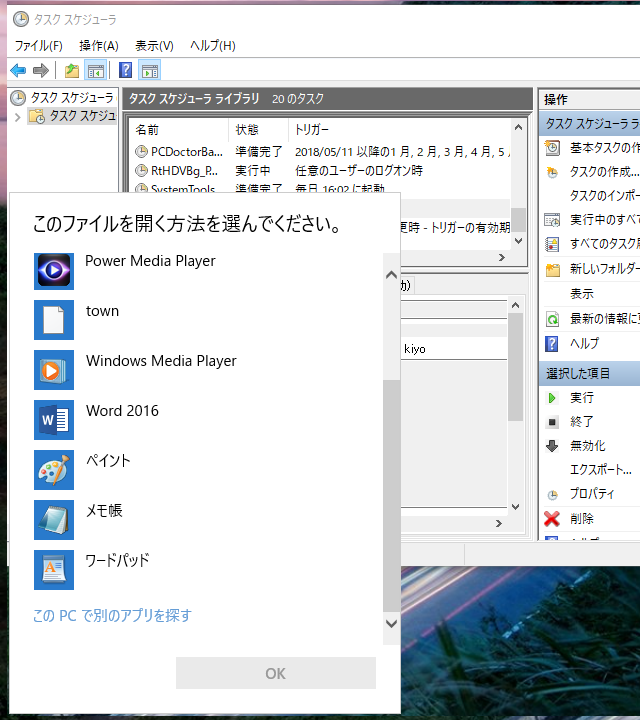The image size is (640, 720).
Task: Select the メモ帳 app icon
Action: (54, 520)
